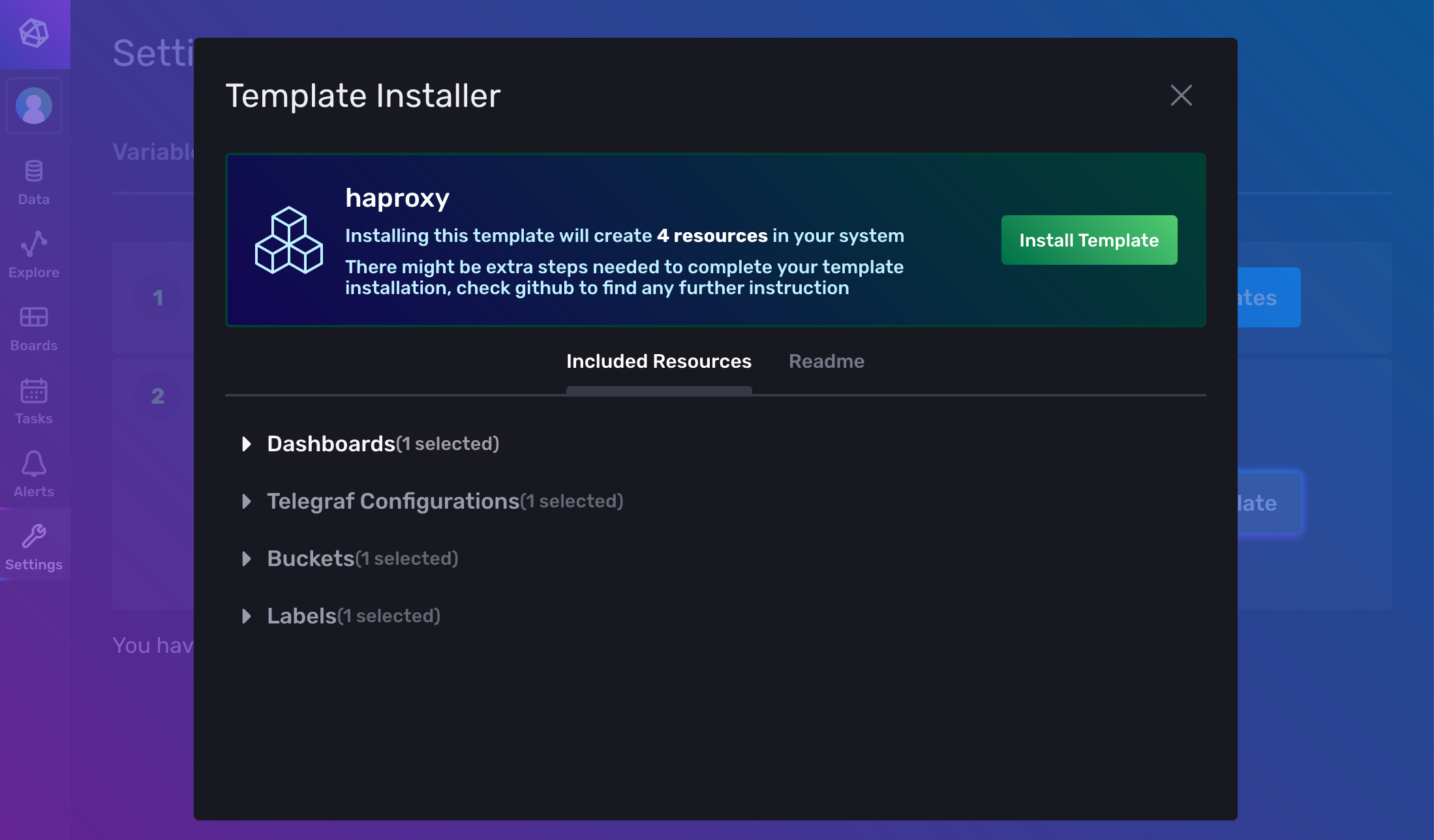1434x840 pixels.
Task: Expand the Buckets resource list
Action: 247,558
